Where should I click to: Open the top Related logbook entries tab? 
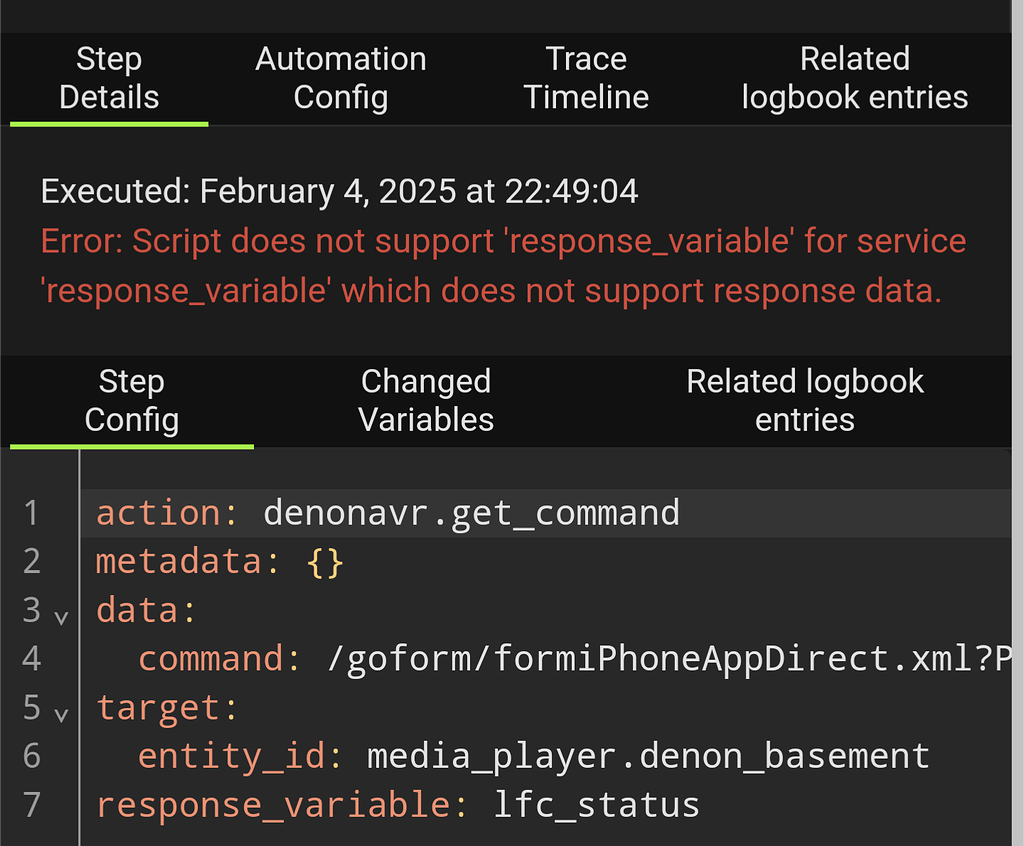click(855, 78)
